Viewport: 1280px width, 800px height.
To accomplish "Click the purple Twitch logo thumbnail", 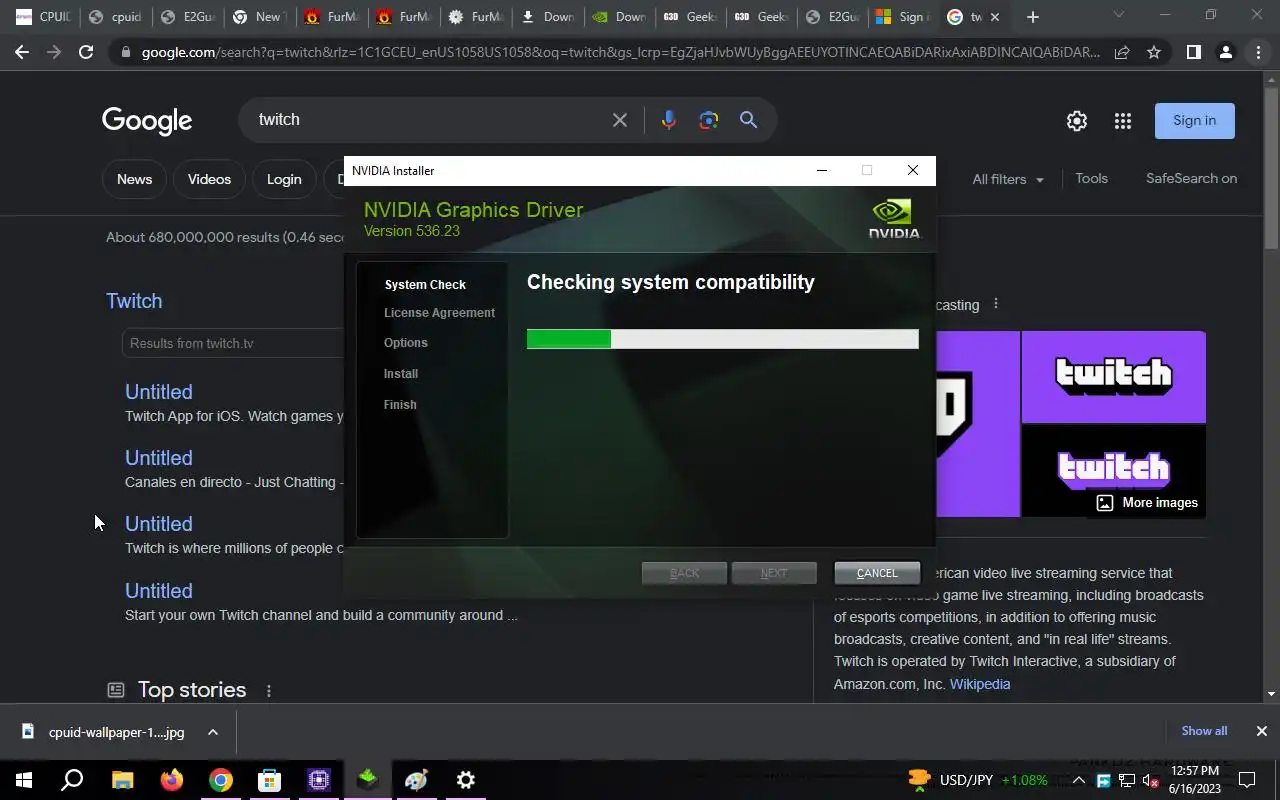I will 1113,377.
